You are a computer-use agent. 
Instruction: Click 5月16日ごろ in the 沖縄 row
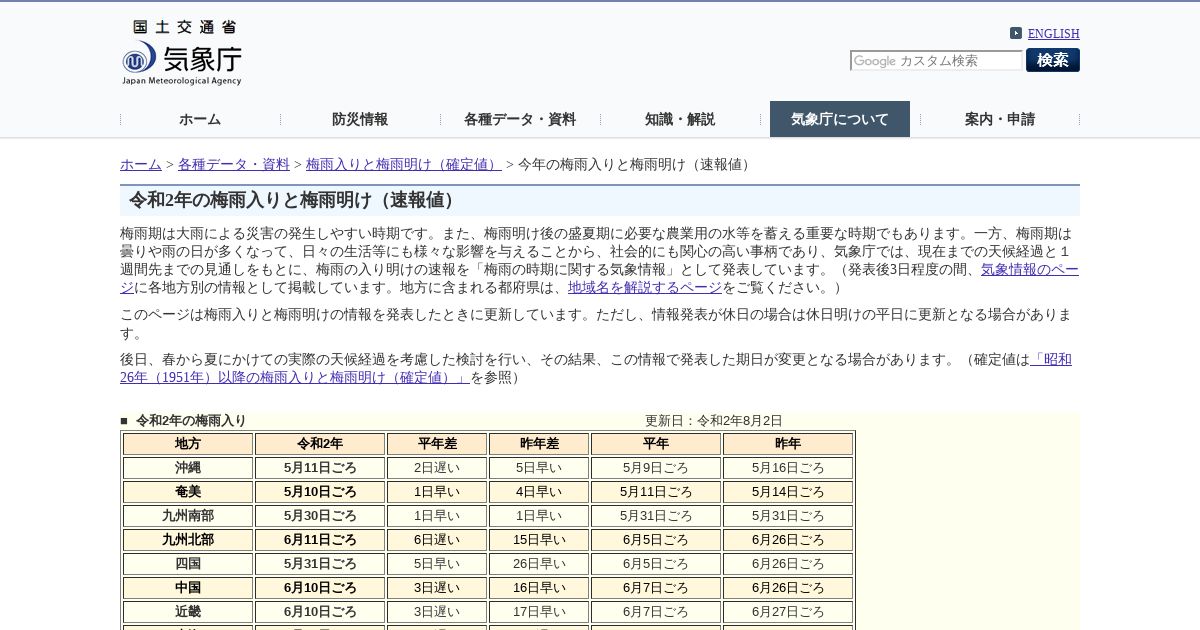click(788, 468)
